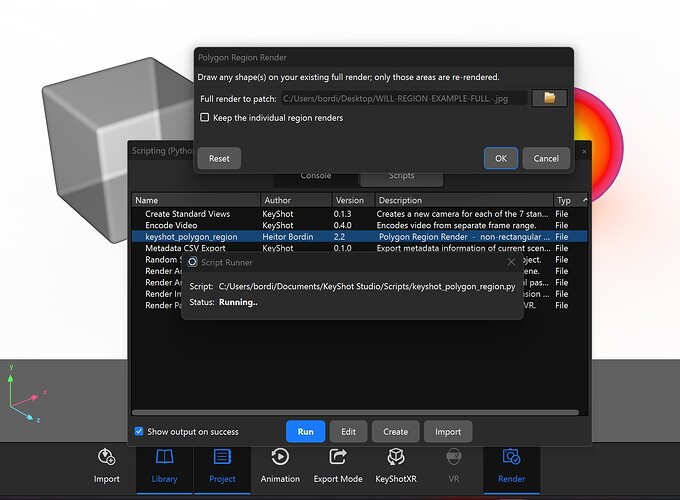Click the Heitor Bordin author cell
Viewport: 680px width, 500px height.
tap(288, 236)
